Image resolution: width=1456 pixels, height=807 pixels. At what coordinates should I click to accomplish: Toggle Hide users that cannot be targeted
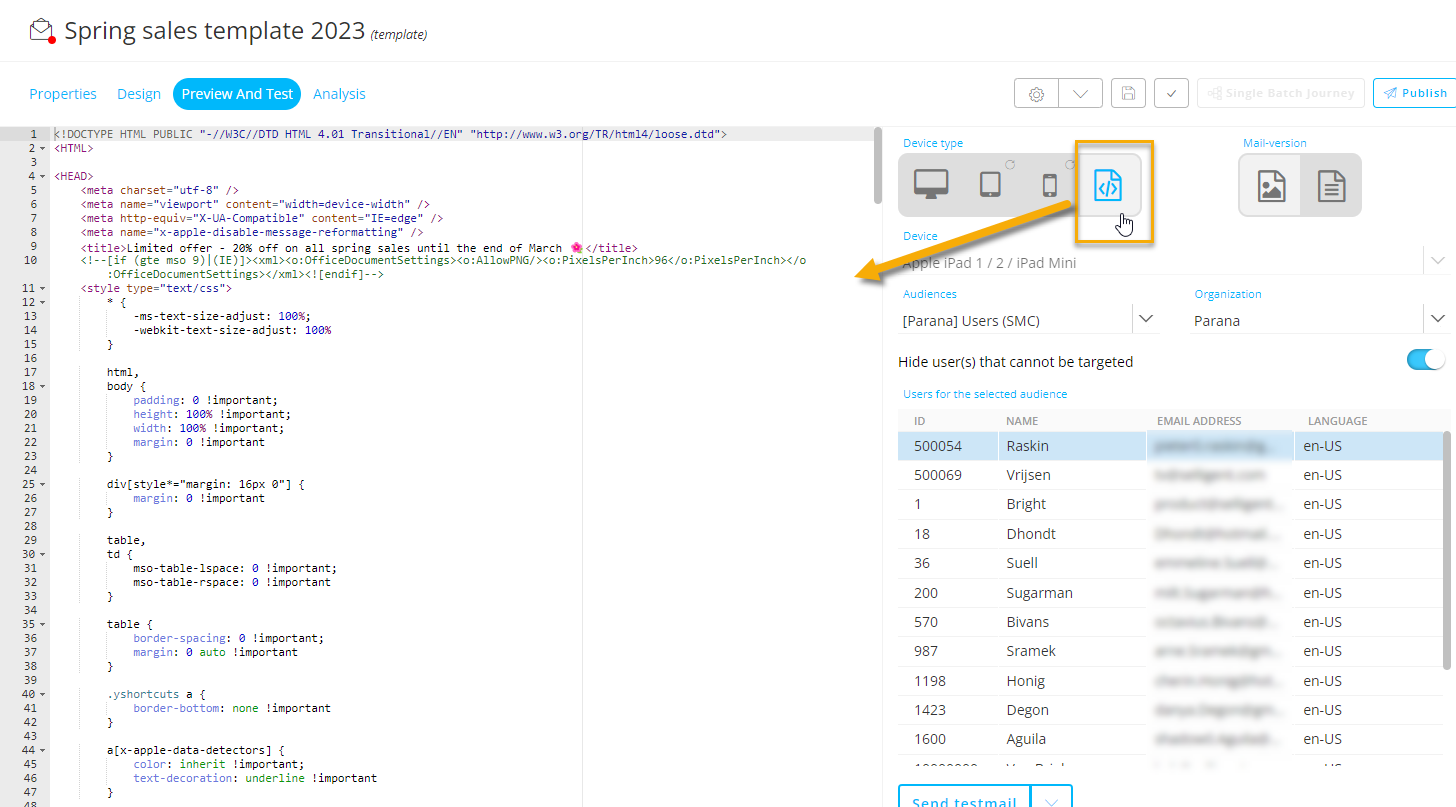pyautogui.click(x=1425, y=360)
